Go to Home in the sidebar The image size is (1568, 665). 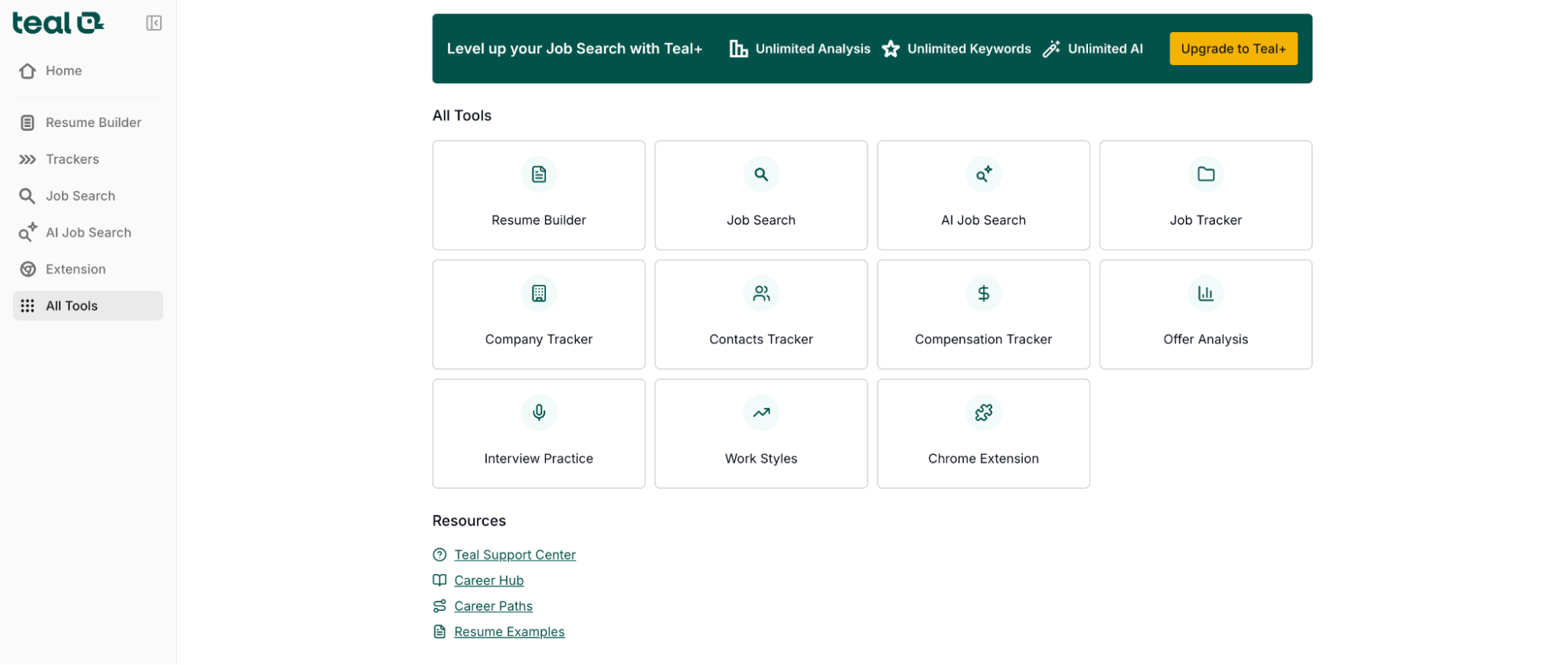click(x=64, y=71)
